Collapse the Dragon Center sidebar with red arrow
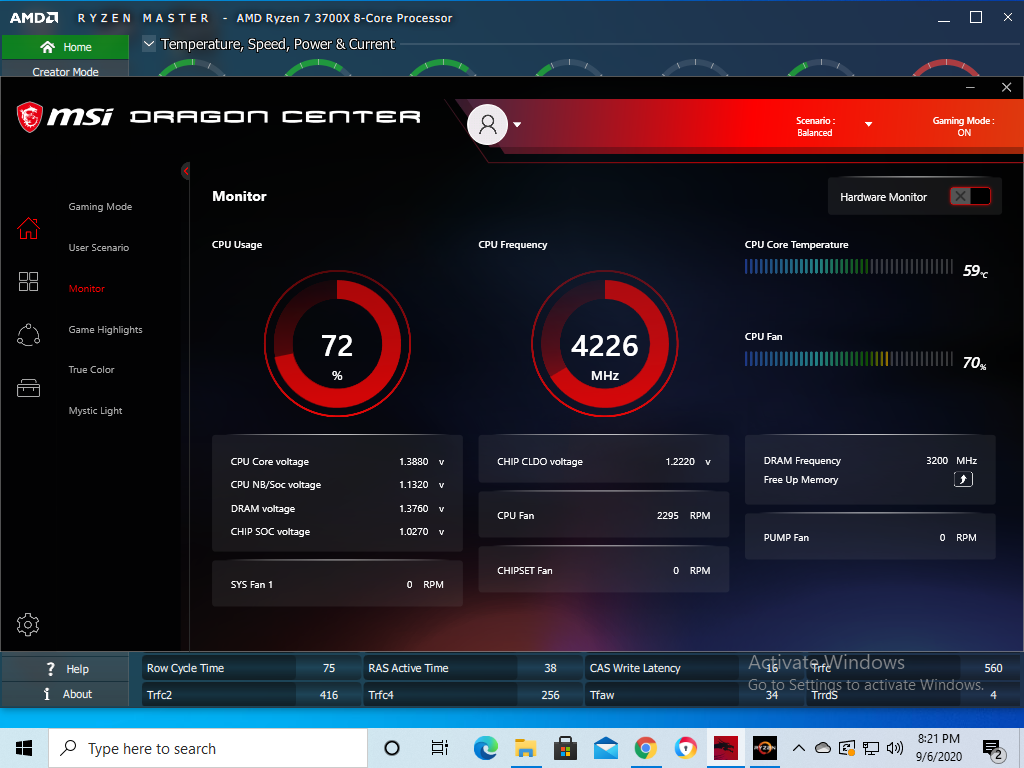This screenshot has height=768, width=1024. (x=185, y=171)
